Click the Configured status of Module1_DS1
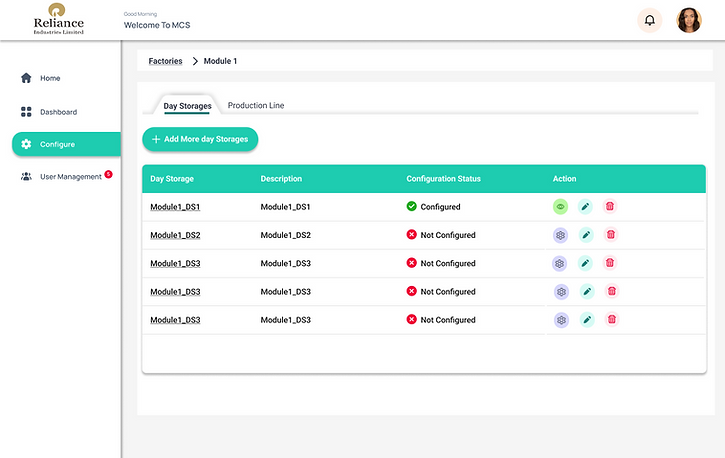The height and width of the screenshot is (458, 725). pos(433,207)
